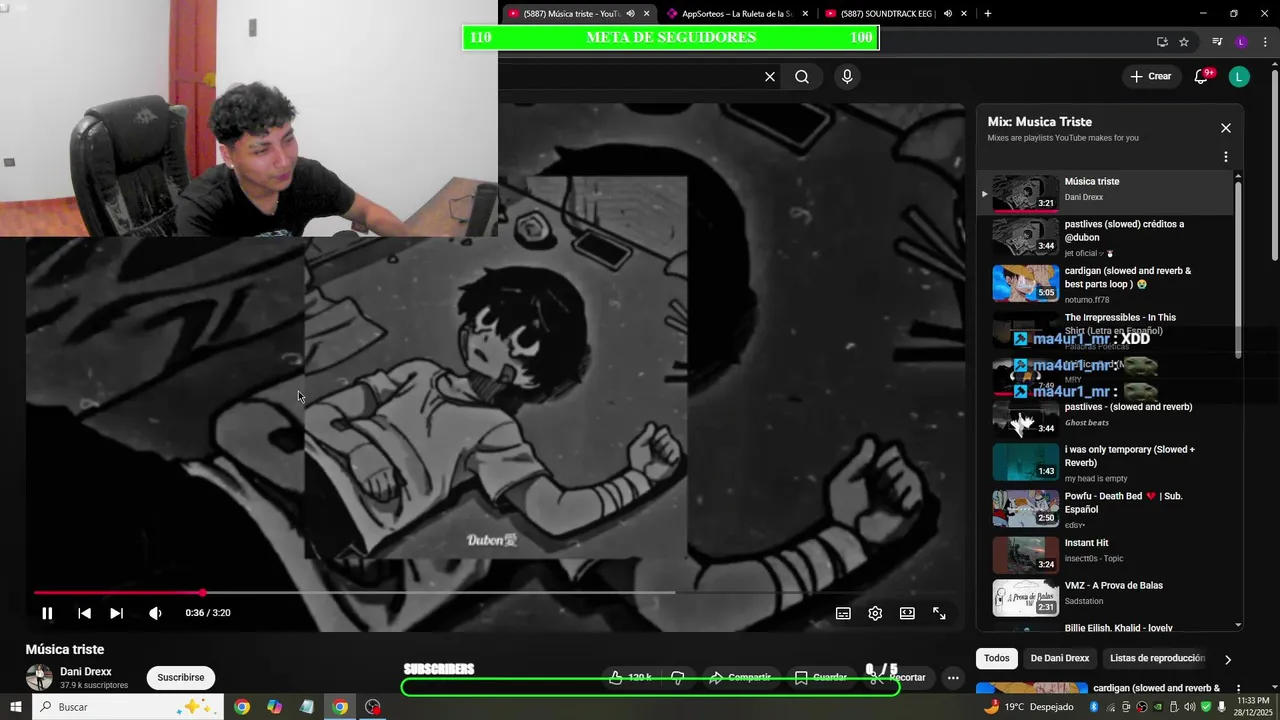This screenshot has height=720, width=1280.
Task: Toggle subtitles in the video player
Action: click(x=843, y=613)
